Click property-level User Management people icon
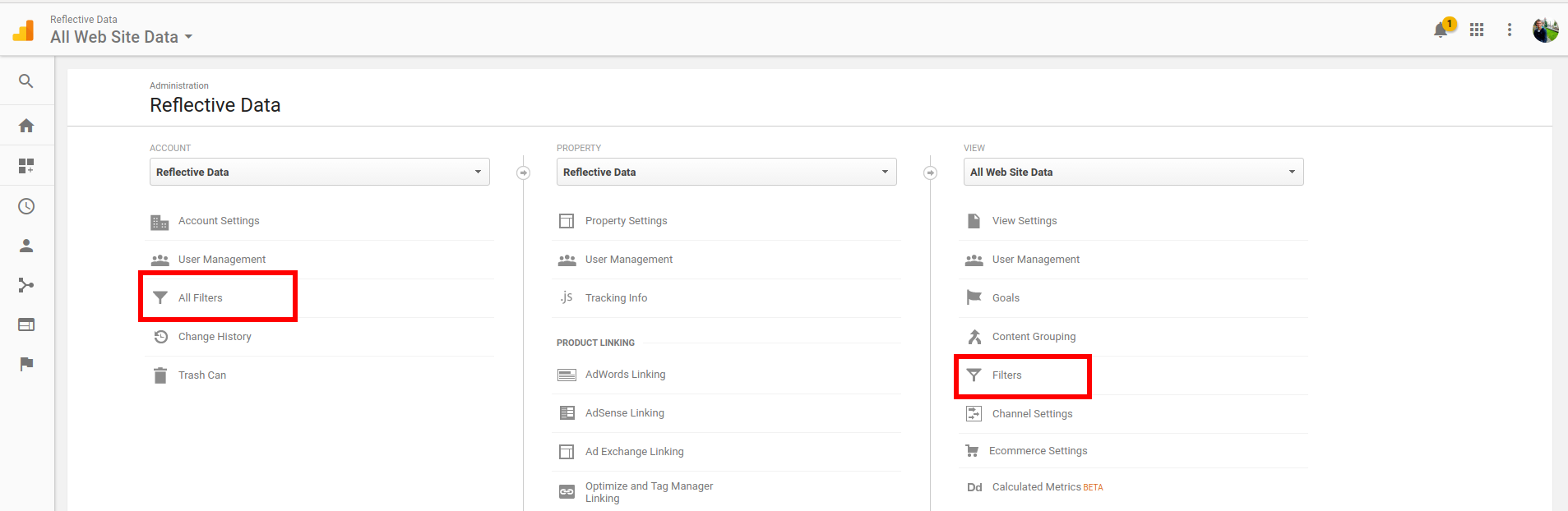 (x=567, y=260)
